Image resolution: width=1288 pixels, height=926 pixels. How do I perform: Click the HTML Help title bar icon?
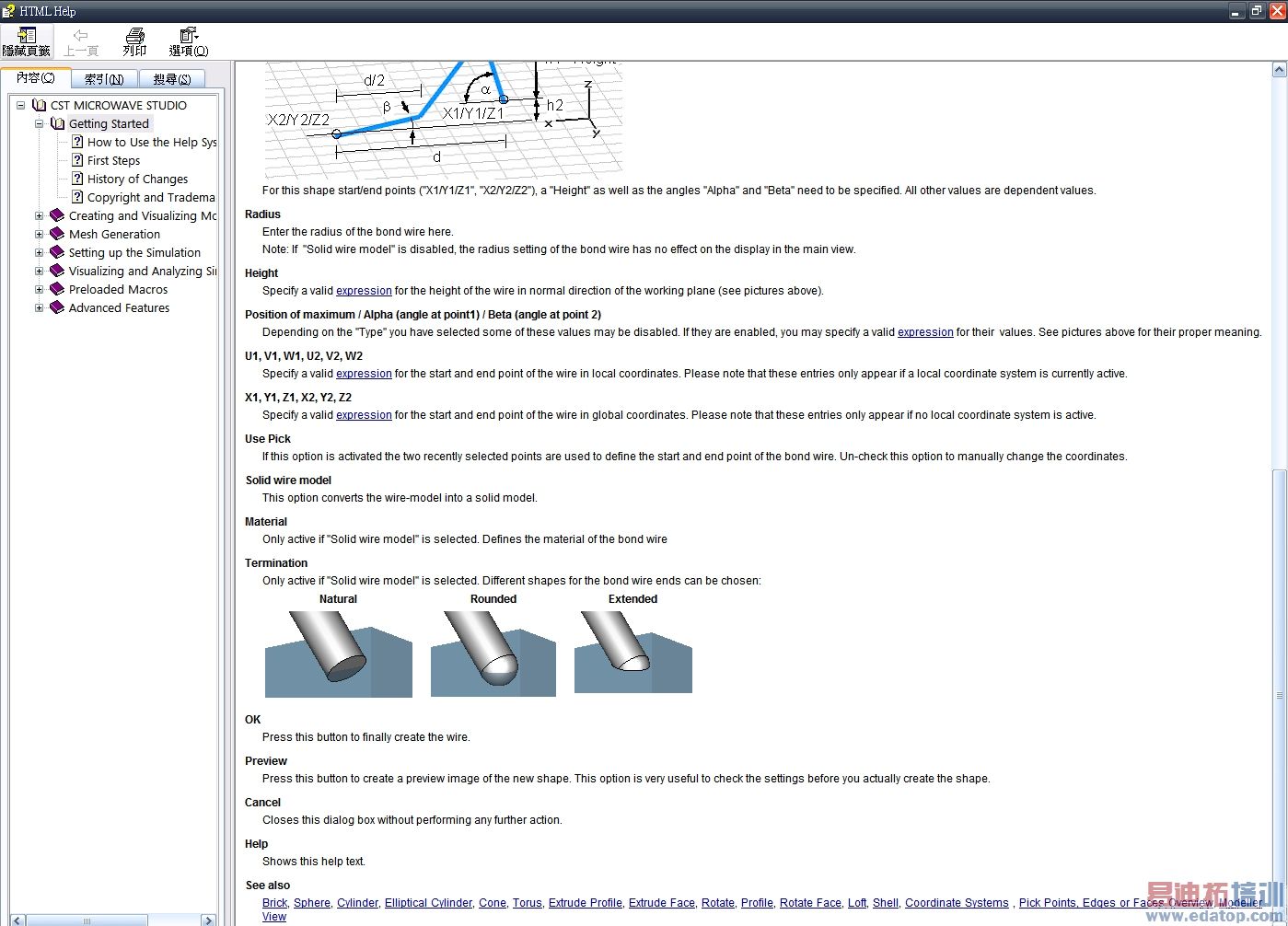coord(9,11)
